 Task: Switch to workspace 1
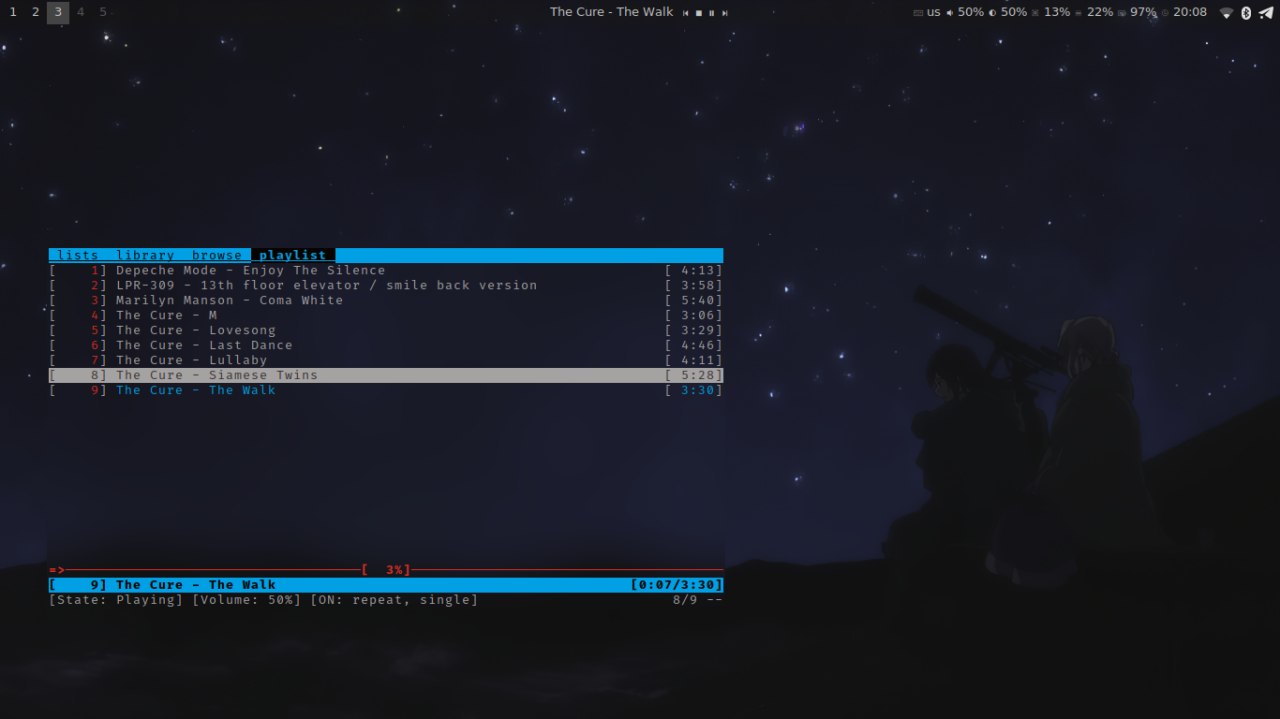tap(13, 12)
